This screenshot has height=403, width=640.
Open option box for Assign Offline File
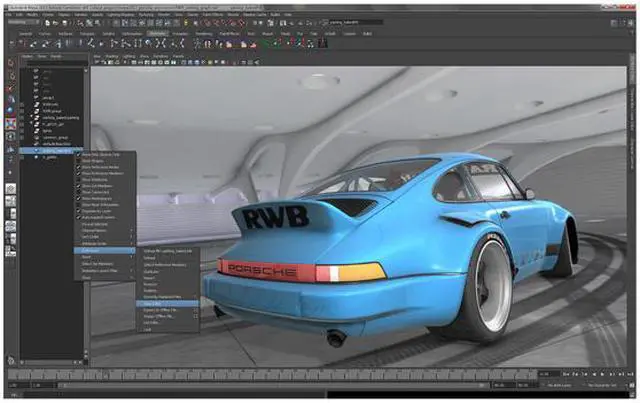click(196, 316)
